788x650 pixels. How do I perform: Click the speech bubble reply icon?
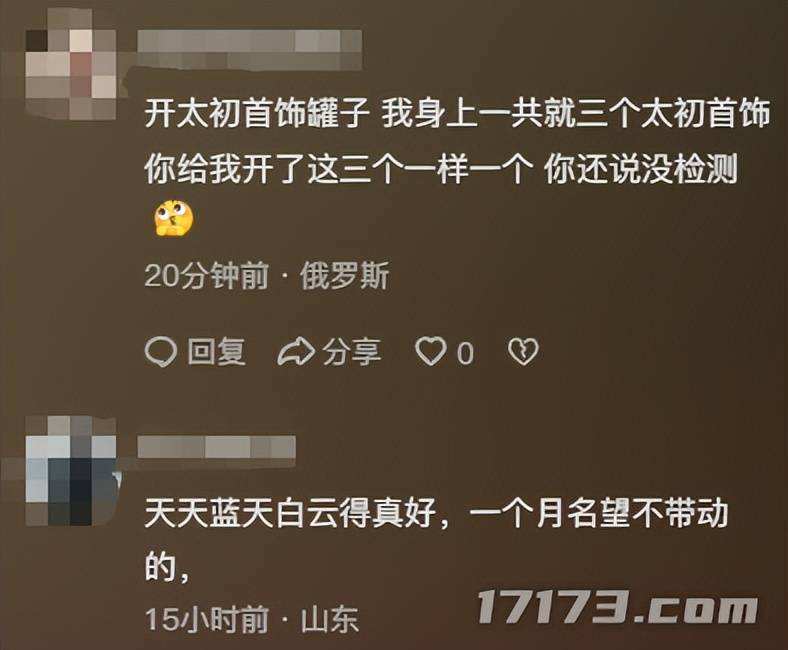pos(160,351)
